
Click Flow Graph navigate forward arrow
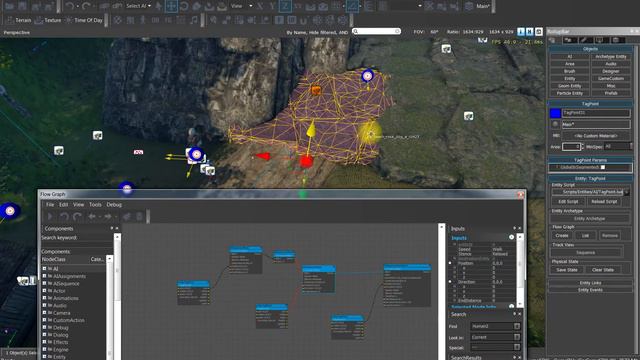(108, 216)
